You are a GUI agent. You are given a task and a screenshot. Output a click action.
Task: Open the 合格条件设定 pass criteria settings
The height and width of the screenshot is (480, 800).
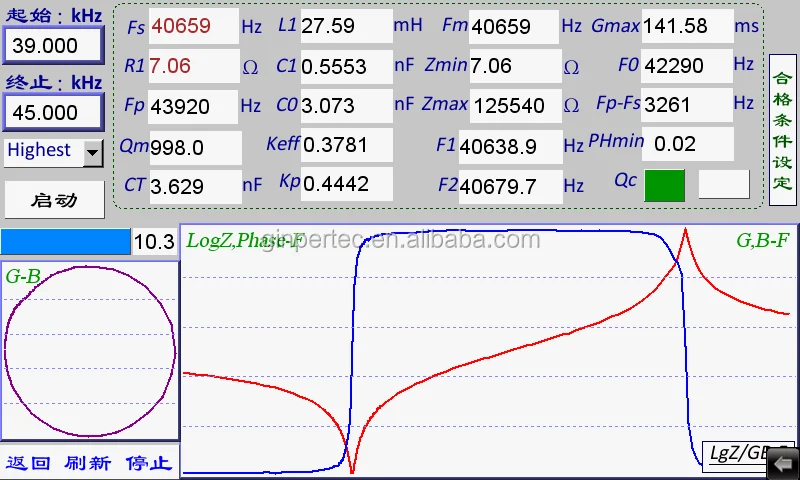(783, 130)
